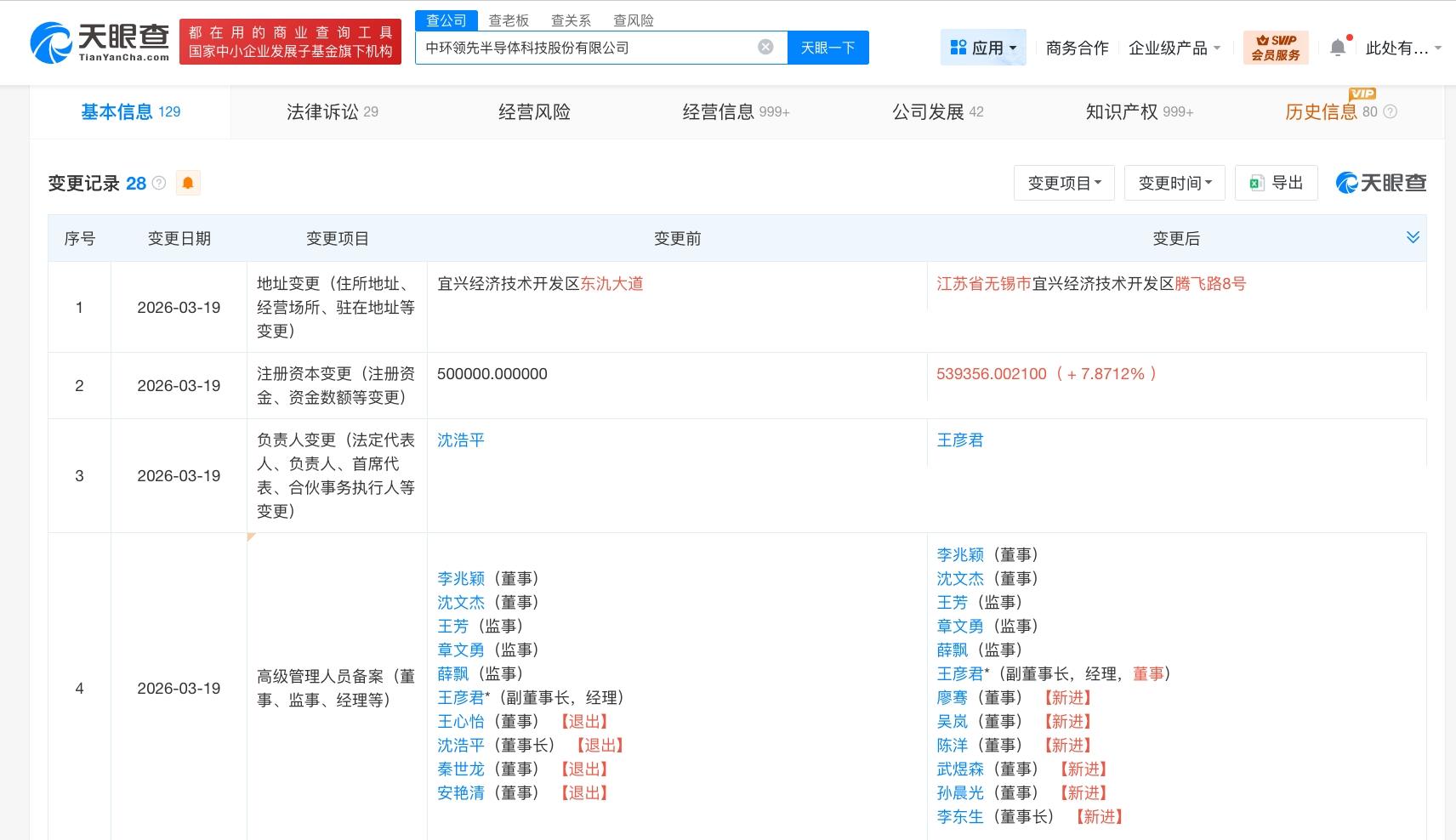The width and height of the screenshot is (1456, 840).
Task: Switch to 查公司 search tab
Action: pyautogui.click(x=446, y=20)
